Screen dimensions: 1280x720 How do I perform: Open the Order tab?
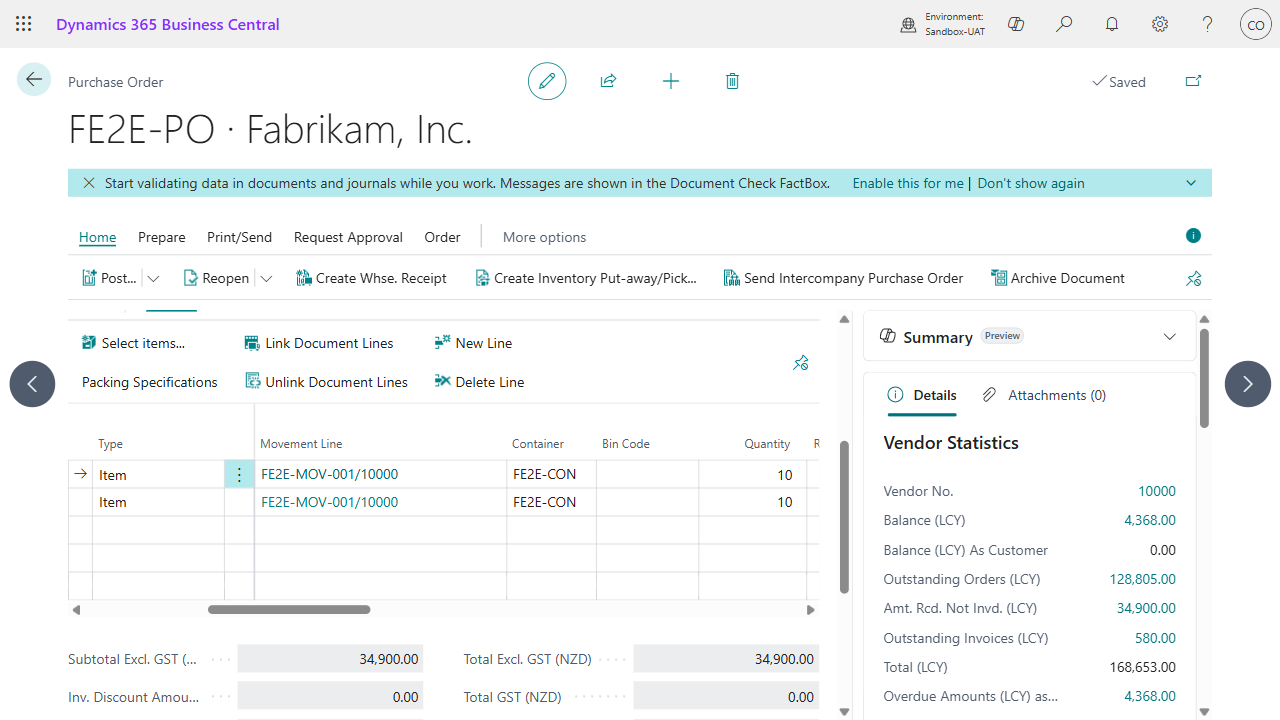[442, 237]
